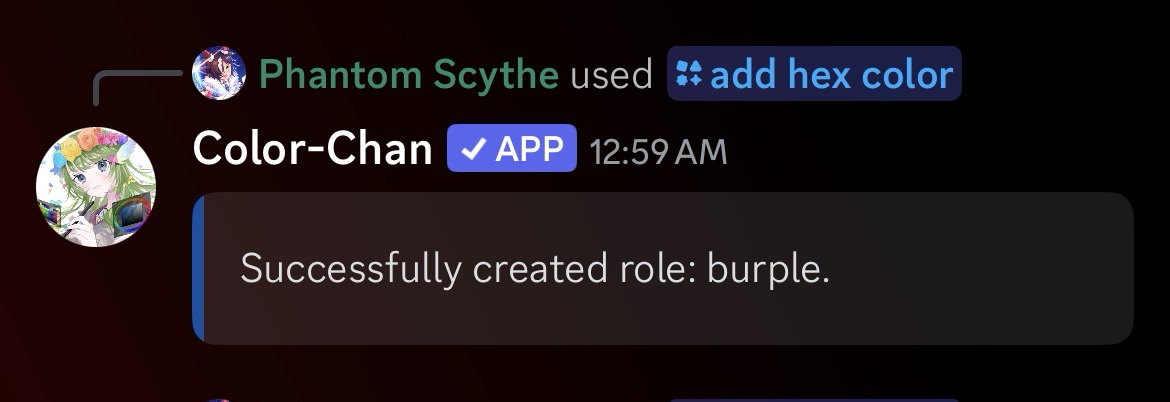1170x402 pixels.
Task: Click the partially visible command pill at the bottom
Action: [810, 399]
